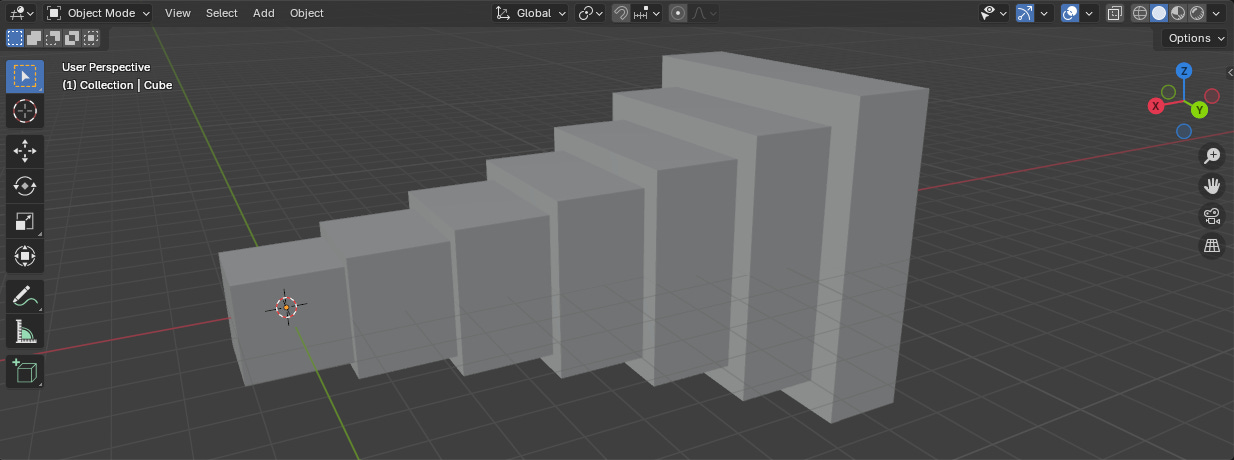Image resolution: width=1234 pixels, height=460 pixels.
Task: Expand shading options dropdown arrow
Action: 1217,13
